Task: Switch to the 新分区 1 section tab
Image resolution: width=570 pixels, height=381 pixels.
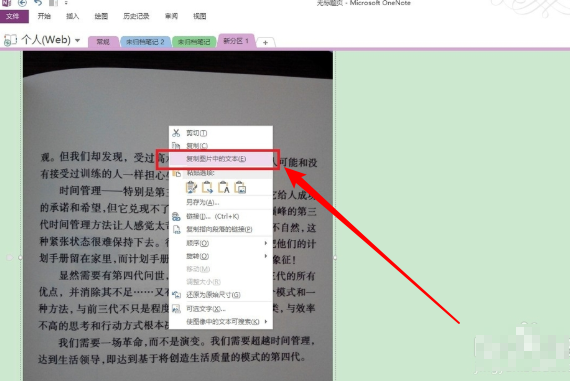Action: point(236,41)
